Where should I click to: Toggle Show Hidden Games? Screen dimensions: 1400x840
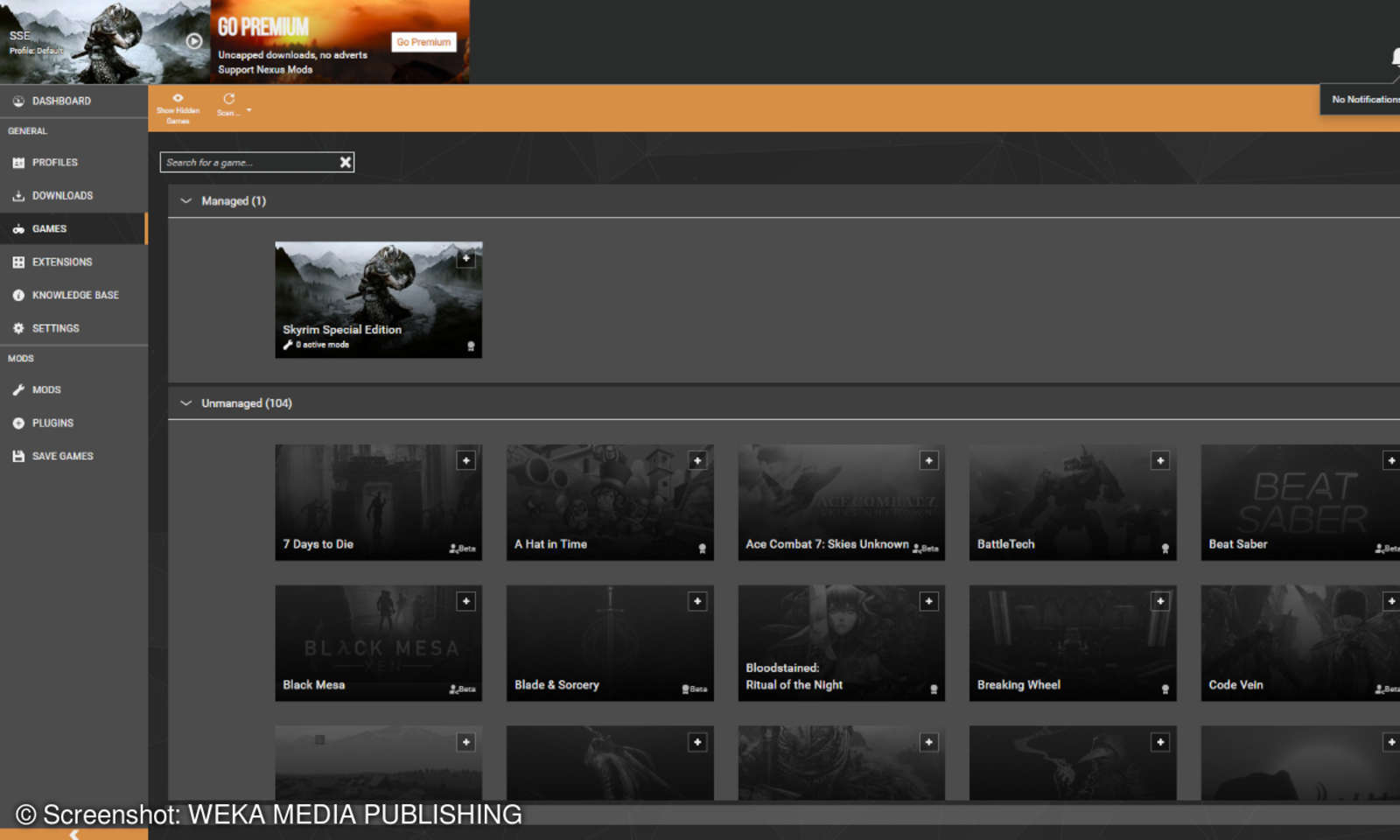(x=178, y=106)
